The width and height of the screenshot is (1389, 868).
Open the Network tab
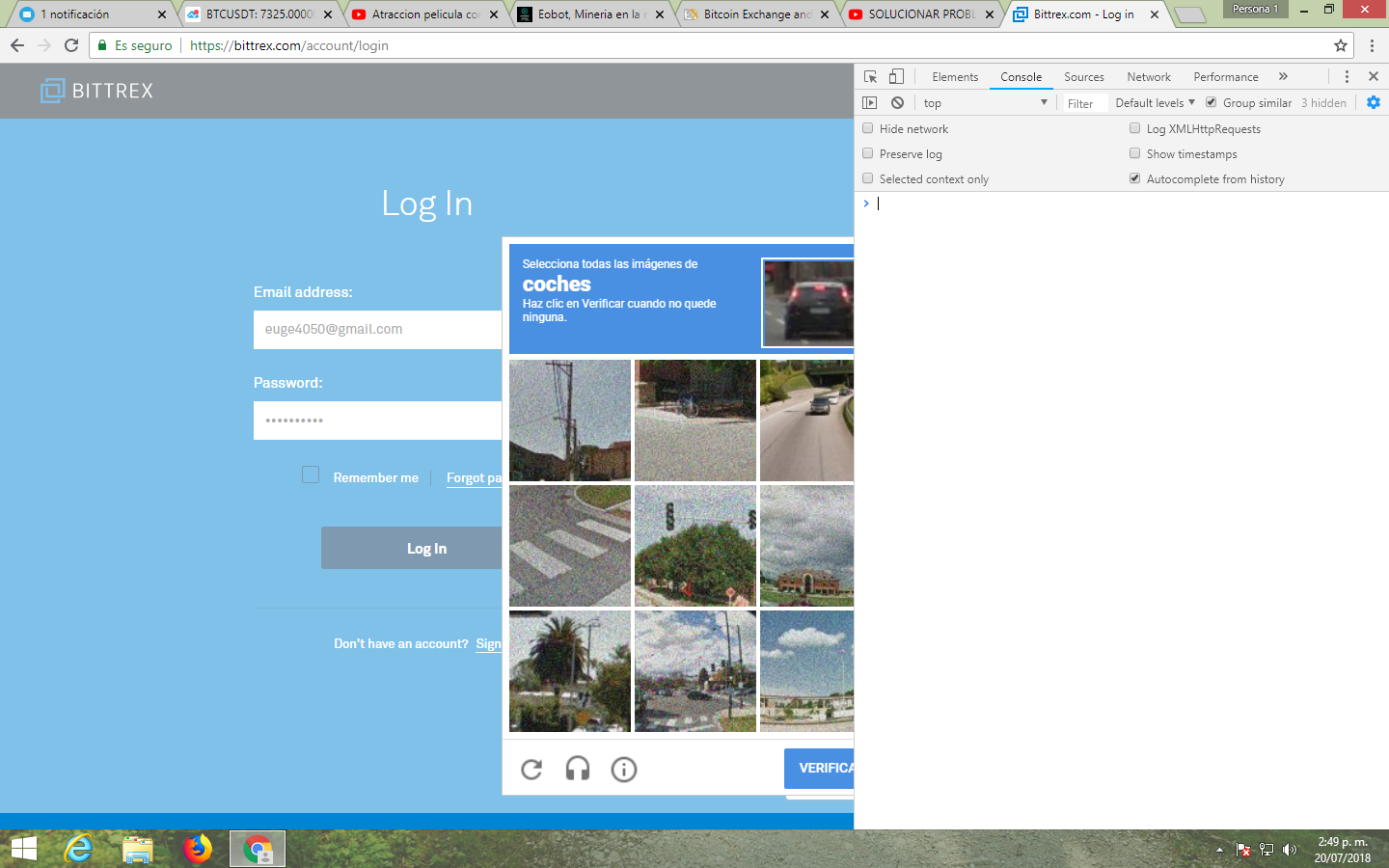click(1149, 77)
